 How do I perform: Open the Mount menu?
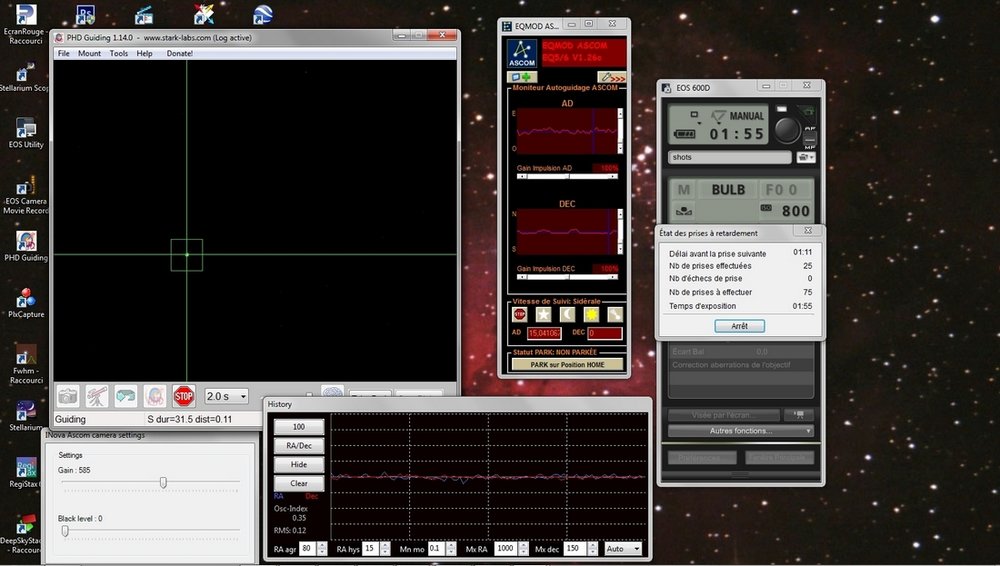(89, 54)
